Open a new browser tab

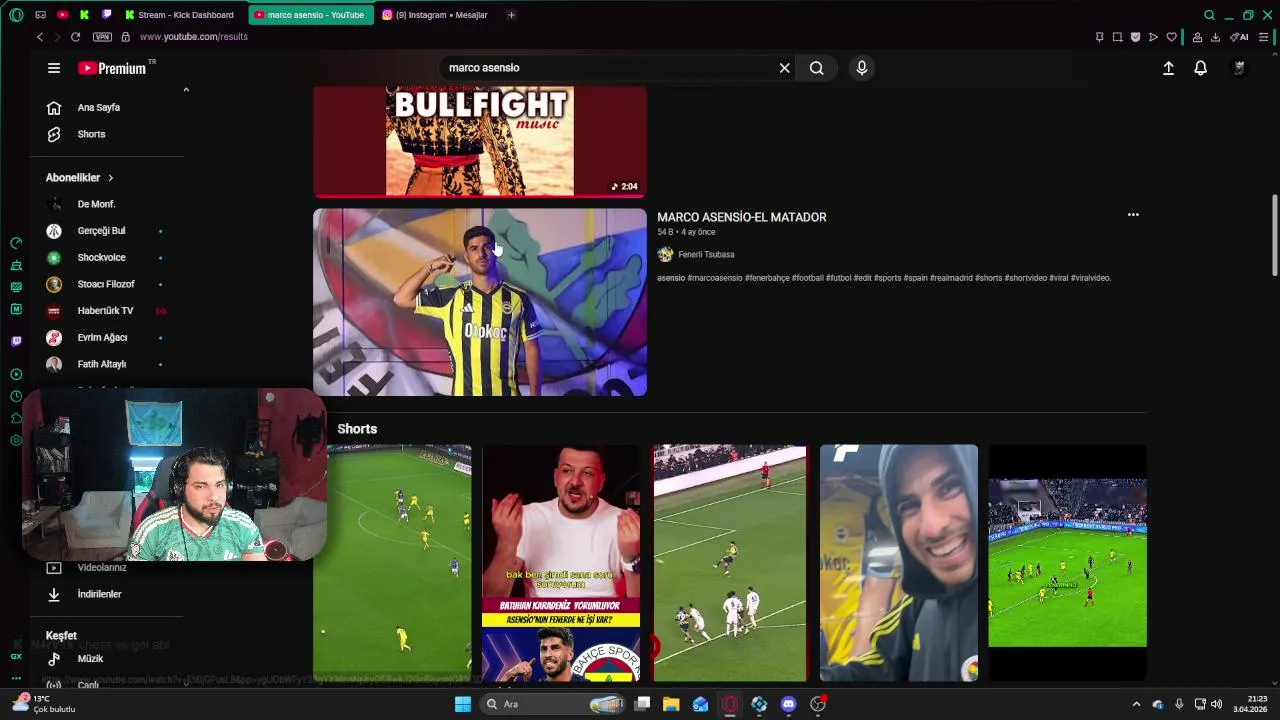(x=511, y=15)
